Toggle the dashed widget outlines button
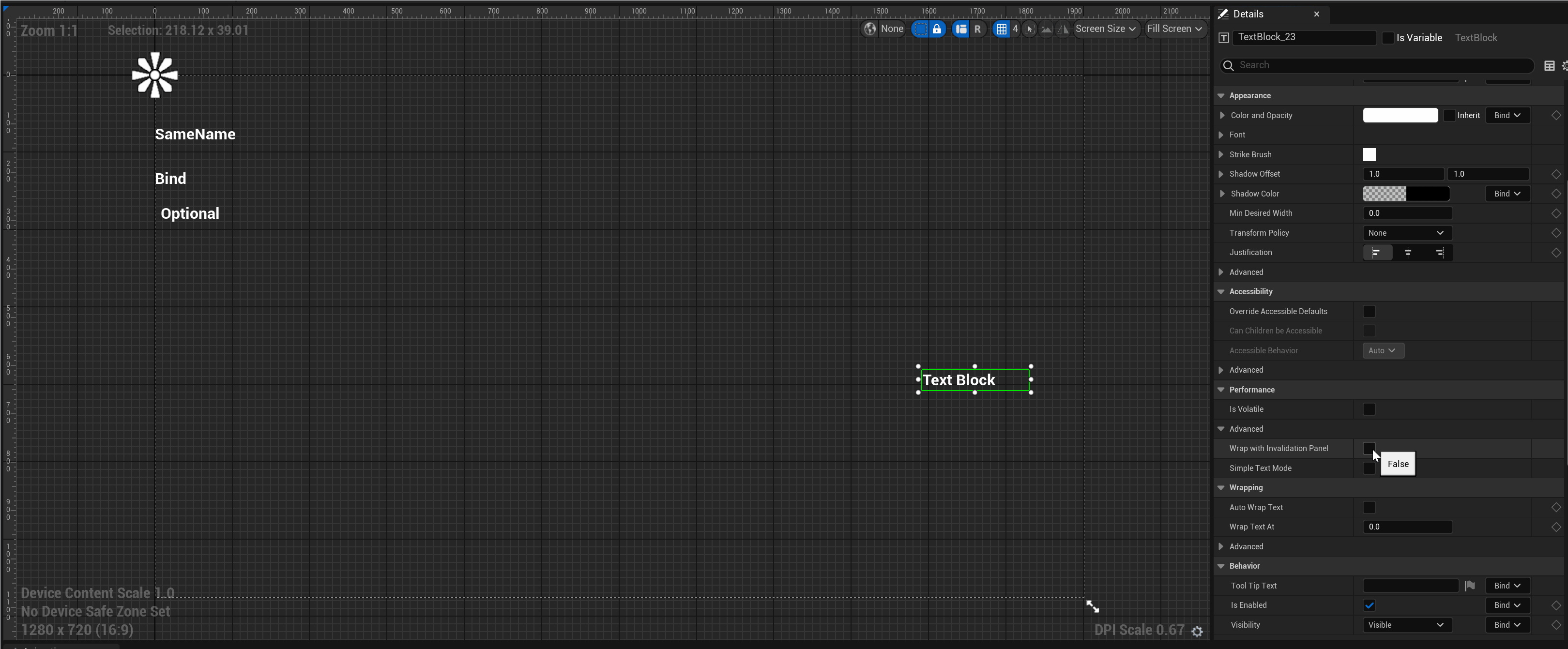This screenshot has height=649, width=1568. pyautogui.click(x=920, y=29)
